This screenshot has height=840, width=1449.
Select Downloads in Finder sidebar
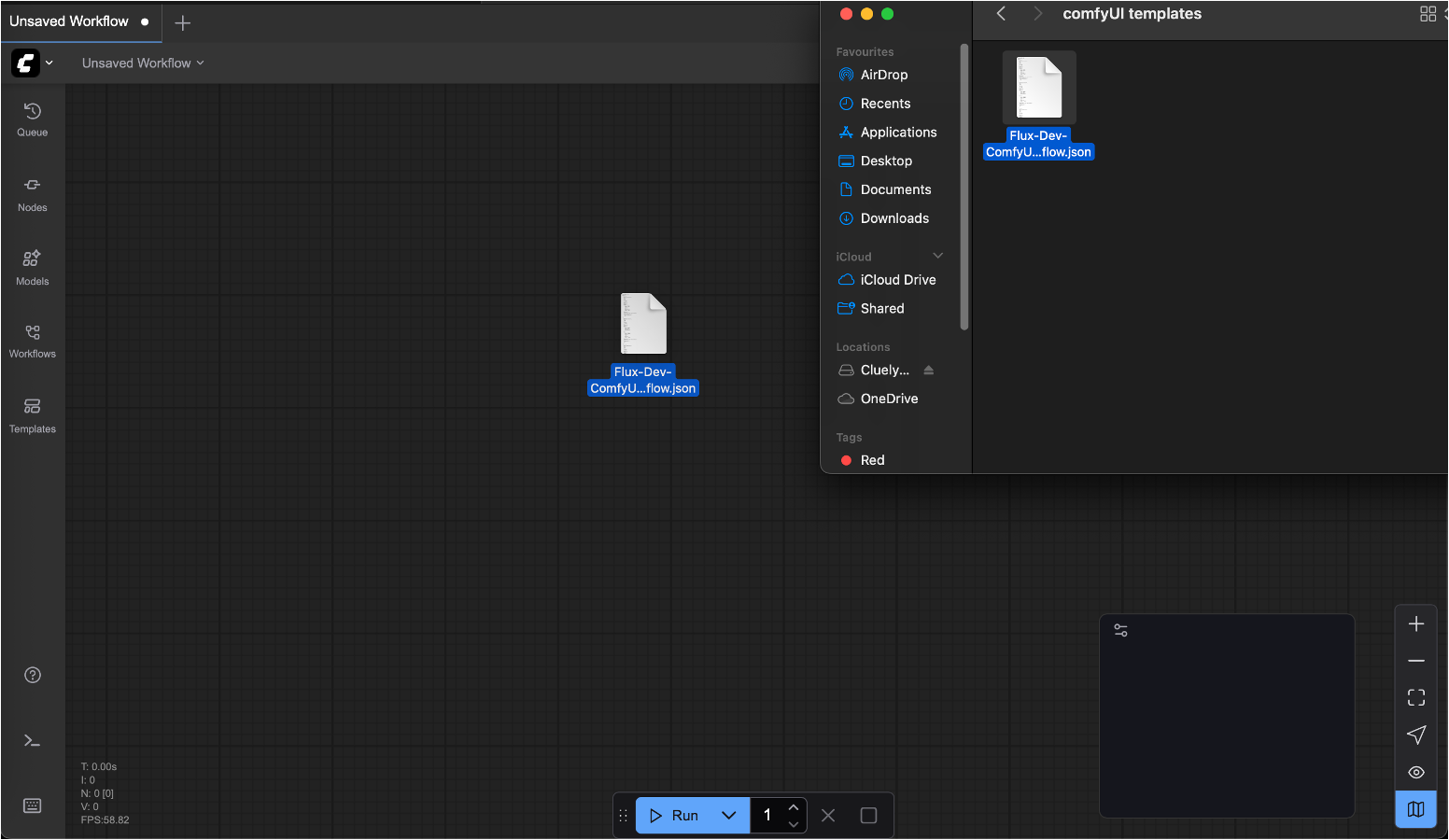click(x=894, y=218)
